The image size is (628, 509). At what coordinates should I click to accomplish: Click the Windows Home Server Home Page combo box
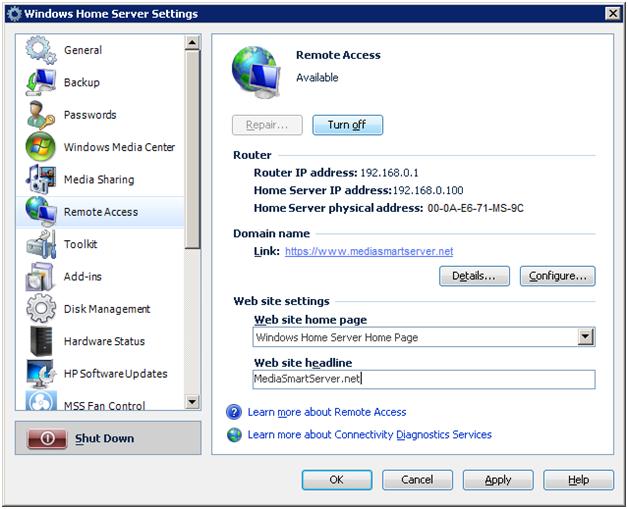(x=424, y=337)
